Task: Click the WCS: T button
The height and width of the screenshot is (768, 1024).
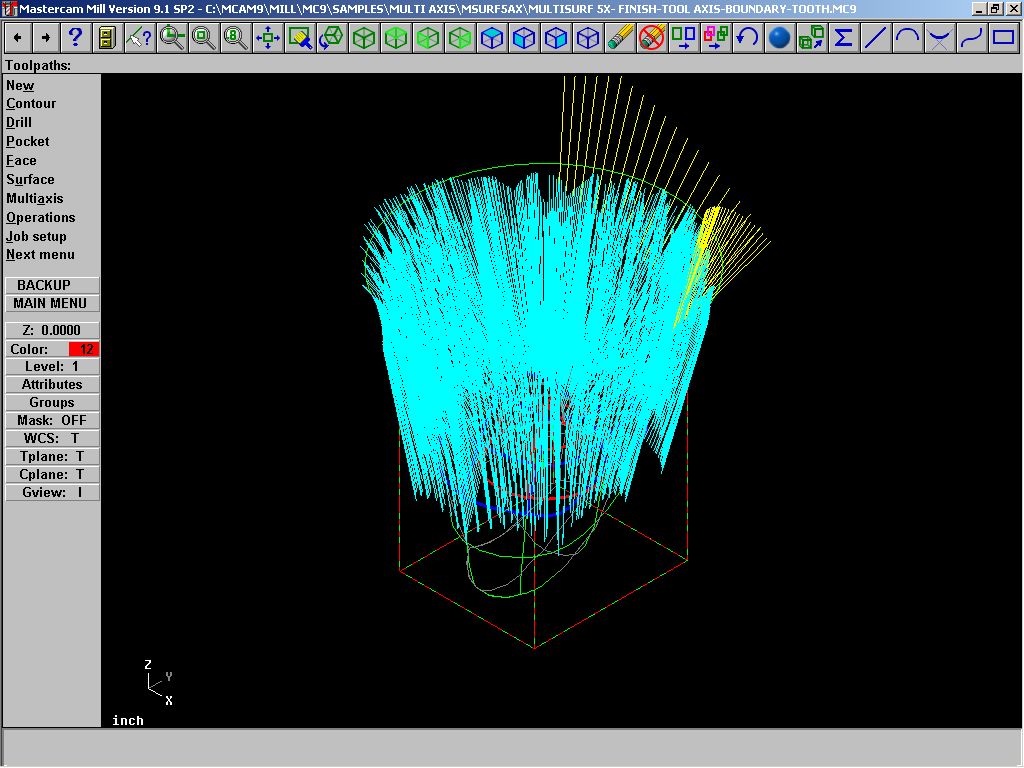Action: click(x=52, y=439)
